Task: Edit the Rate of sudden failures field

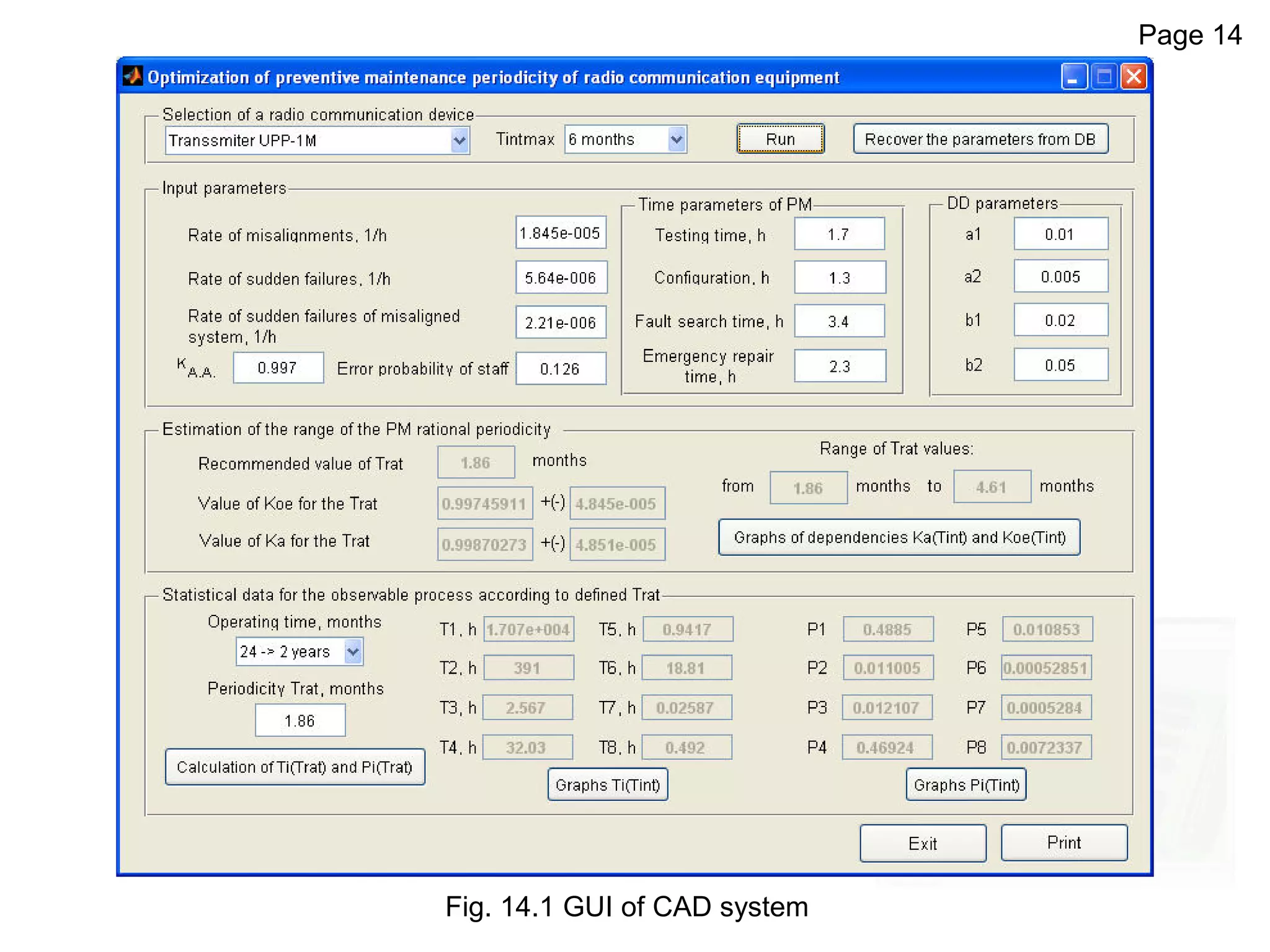Action: pos(561,277)
